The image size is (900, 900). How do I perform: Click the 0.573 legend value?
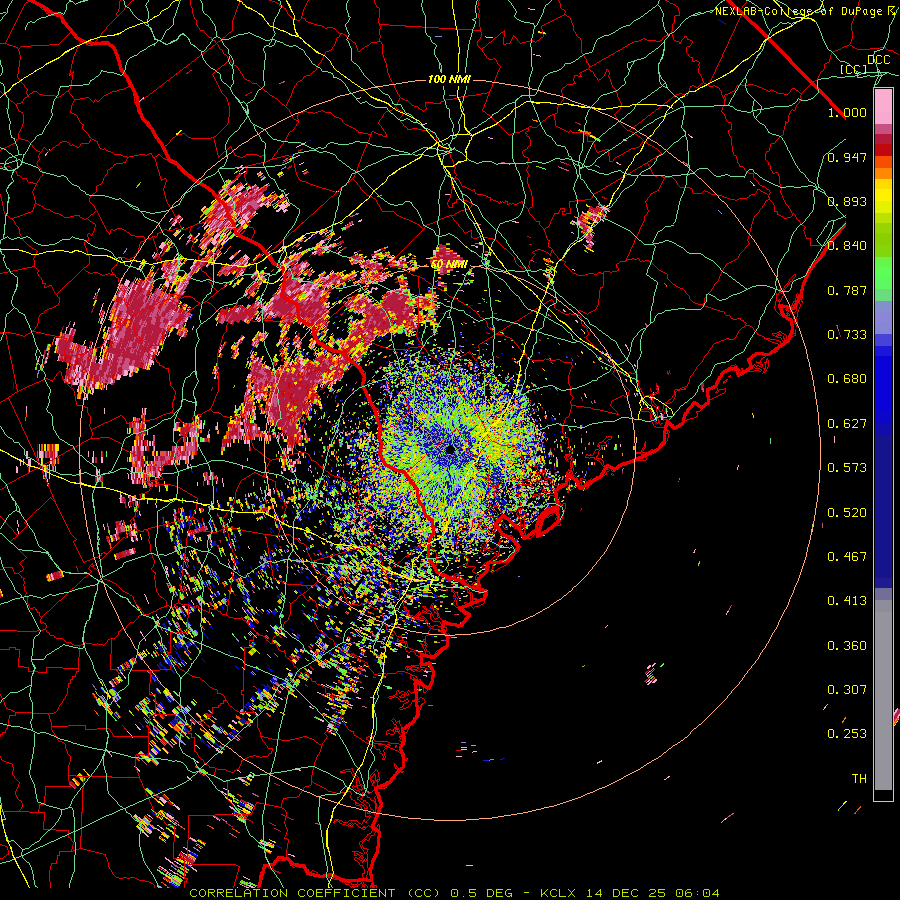847,468
